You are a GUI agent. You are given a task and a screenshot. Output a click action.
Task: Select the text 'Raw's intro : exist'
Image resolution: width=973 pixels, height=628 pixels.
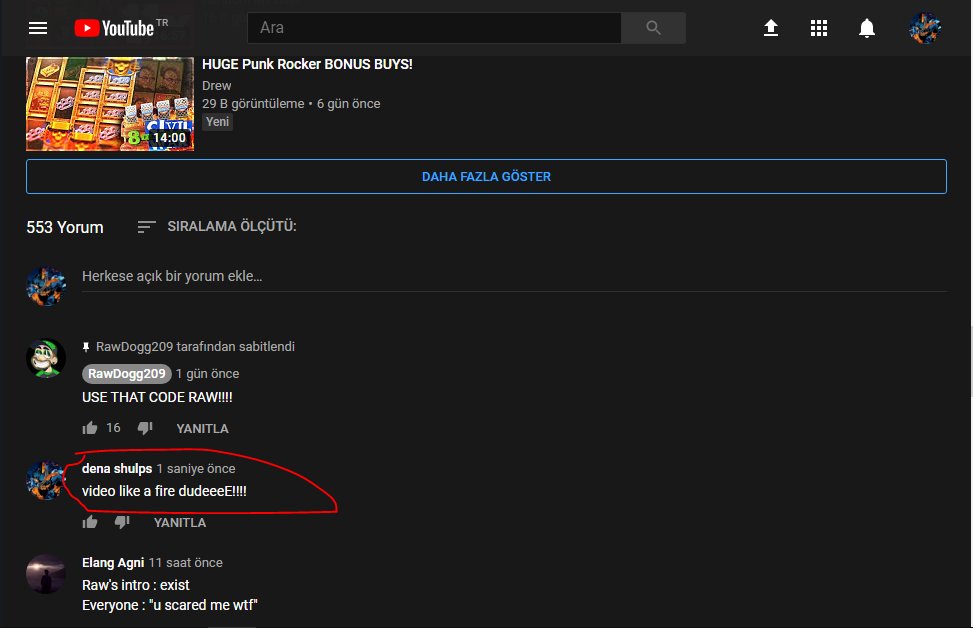pyautogui.click(x=136, y=585)
